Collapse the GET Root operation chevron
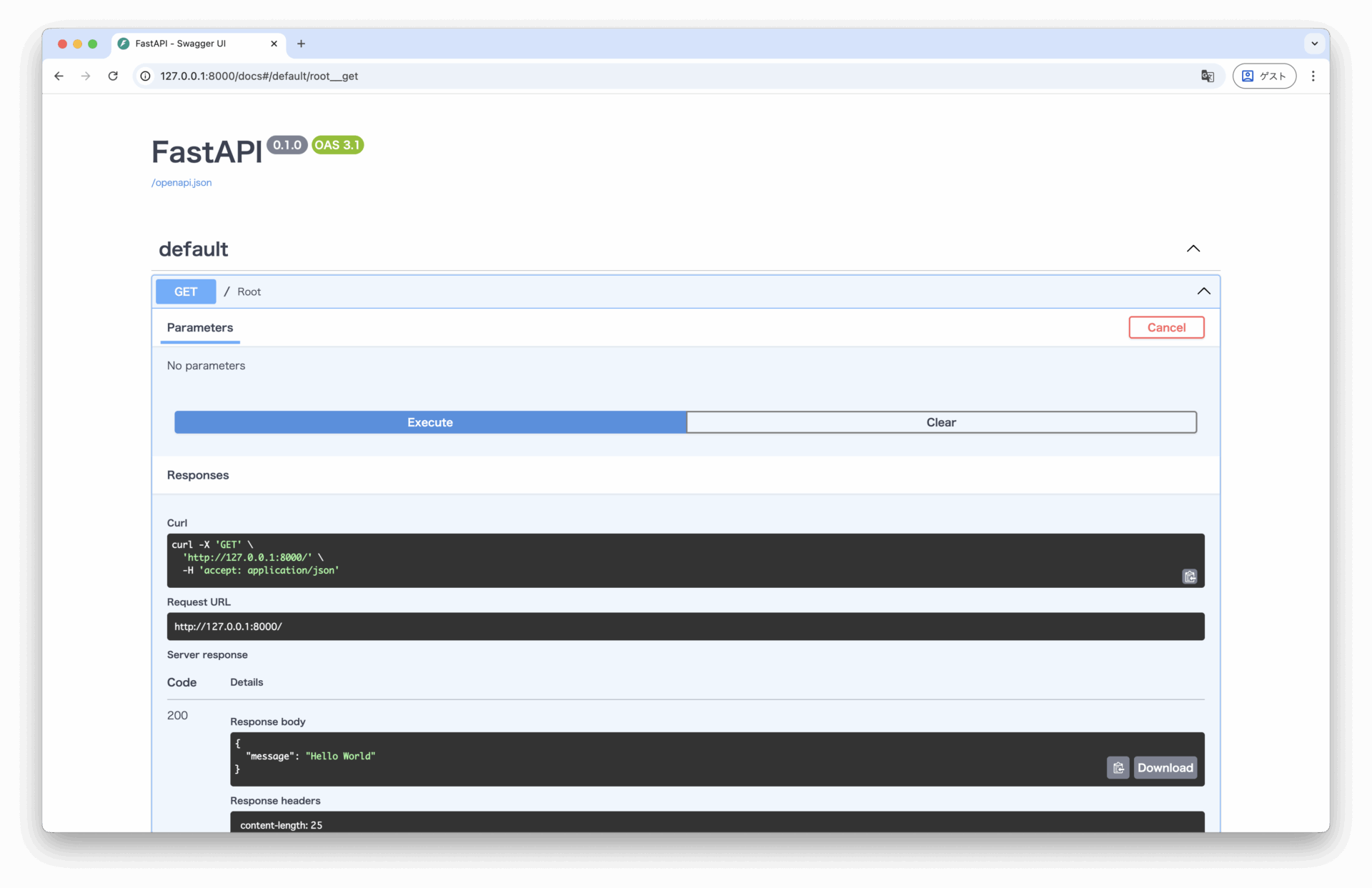 tap(1203, 291)
